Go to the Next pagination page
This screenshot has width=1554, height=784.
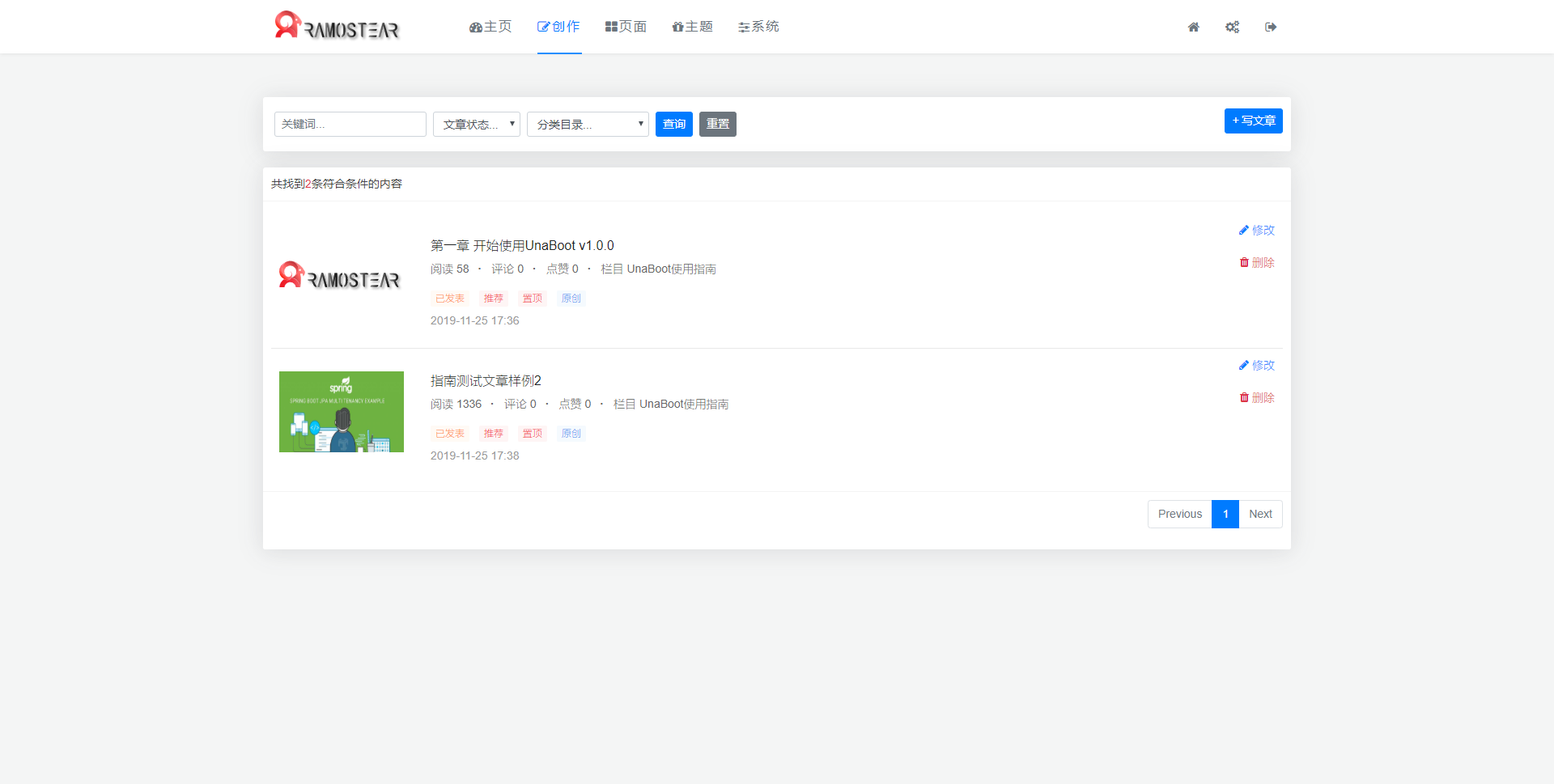point(1260,515)
